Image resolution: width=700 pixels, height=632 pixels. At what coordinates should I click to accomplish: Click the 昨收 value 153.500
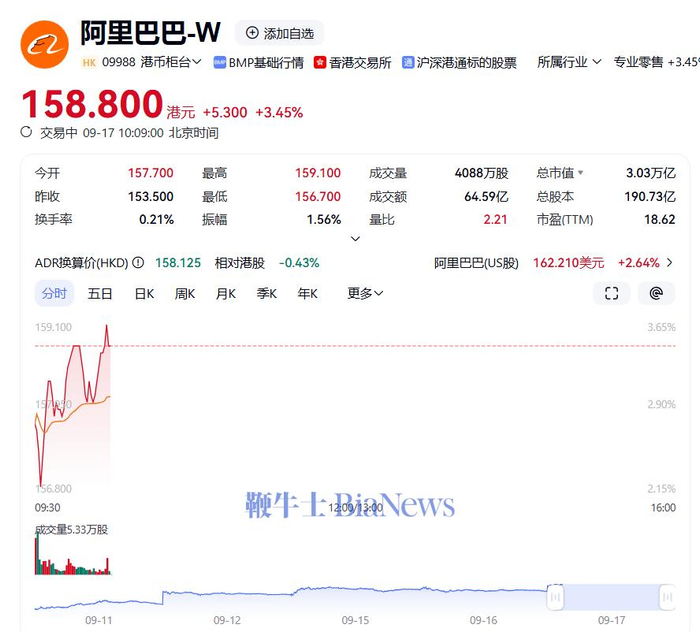pyautogui.click(x=150, y=196)
